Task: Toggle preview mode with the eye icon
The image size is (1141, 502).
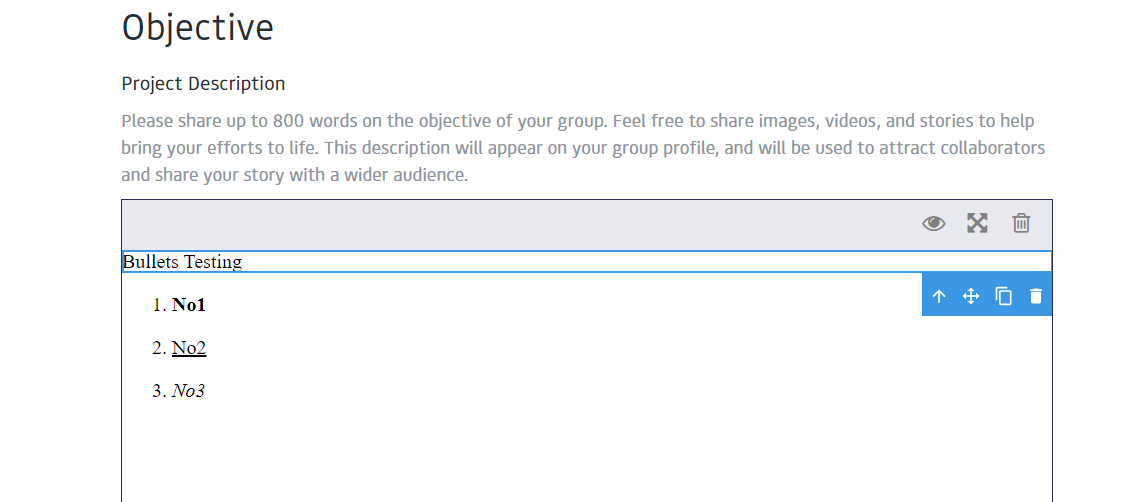Action: pos(933,223)
